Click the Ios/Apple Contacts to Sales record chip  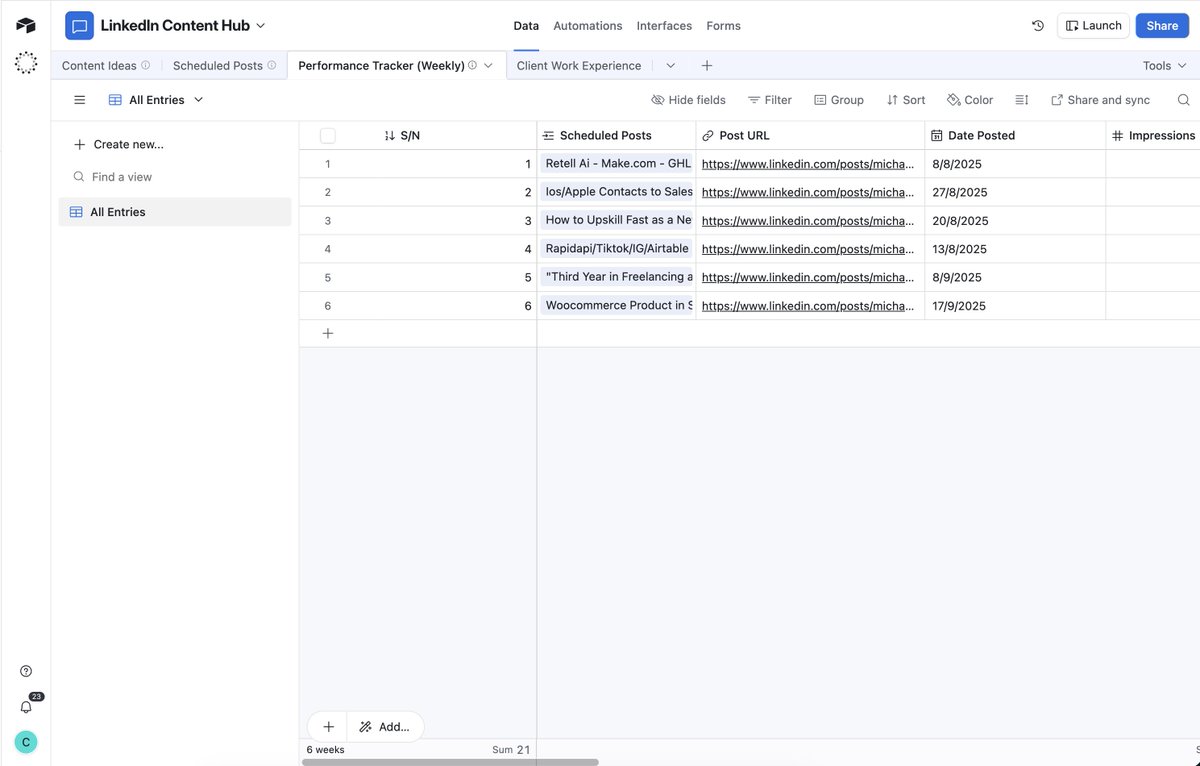[x=617, y=192]
